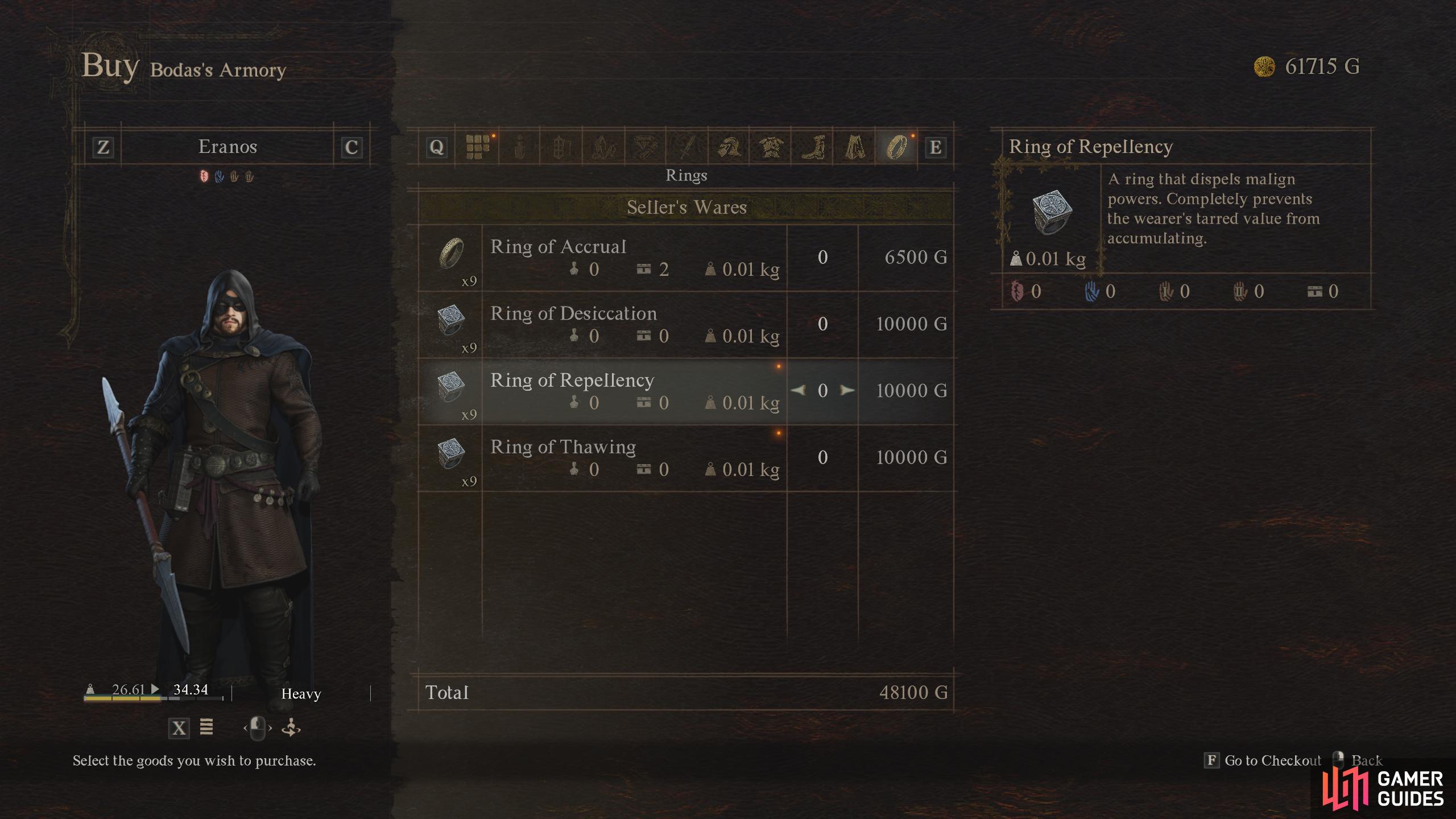Open the chest armor category tab
The height and width of the screenshot is (819, 1456).
pyautogui.click(x=770, y=147)
